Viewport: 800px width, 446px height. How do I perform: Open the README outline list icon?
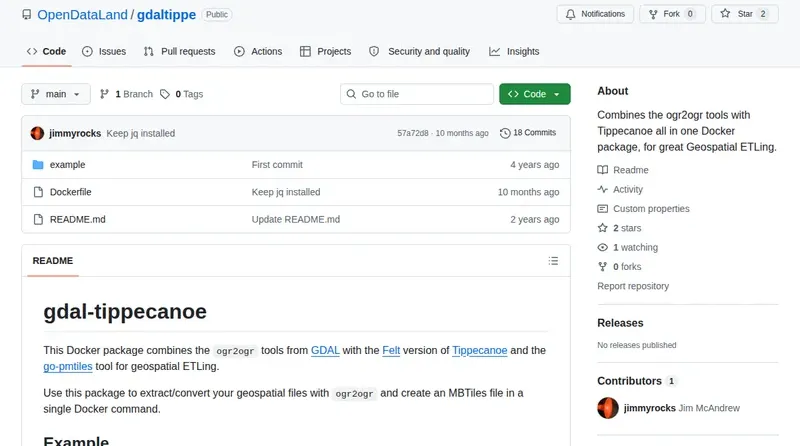(553, 261)
